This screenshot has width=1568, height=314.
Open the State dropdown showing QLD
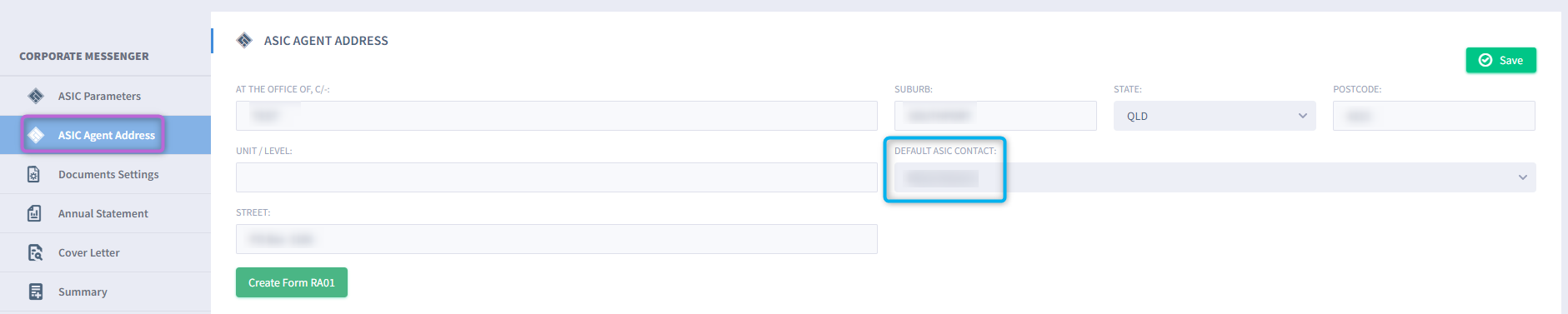[x=1215, y=116]
